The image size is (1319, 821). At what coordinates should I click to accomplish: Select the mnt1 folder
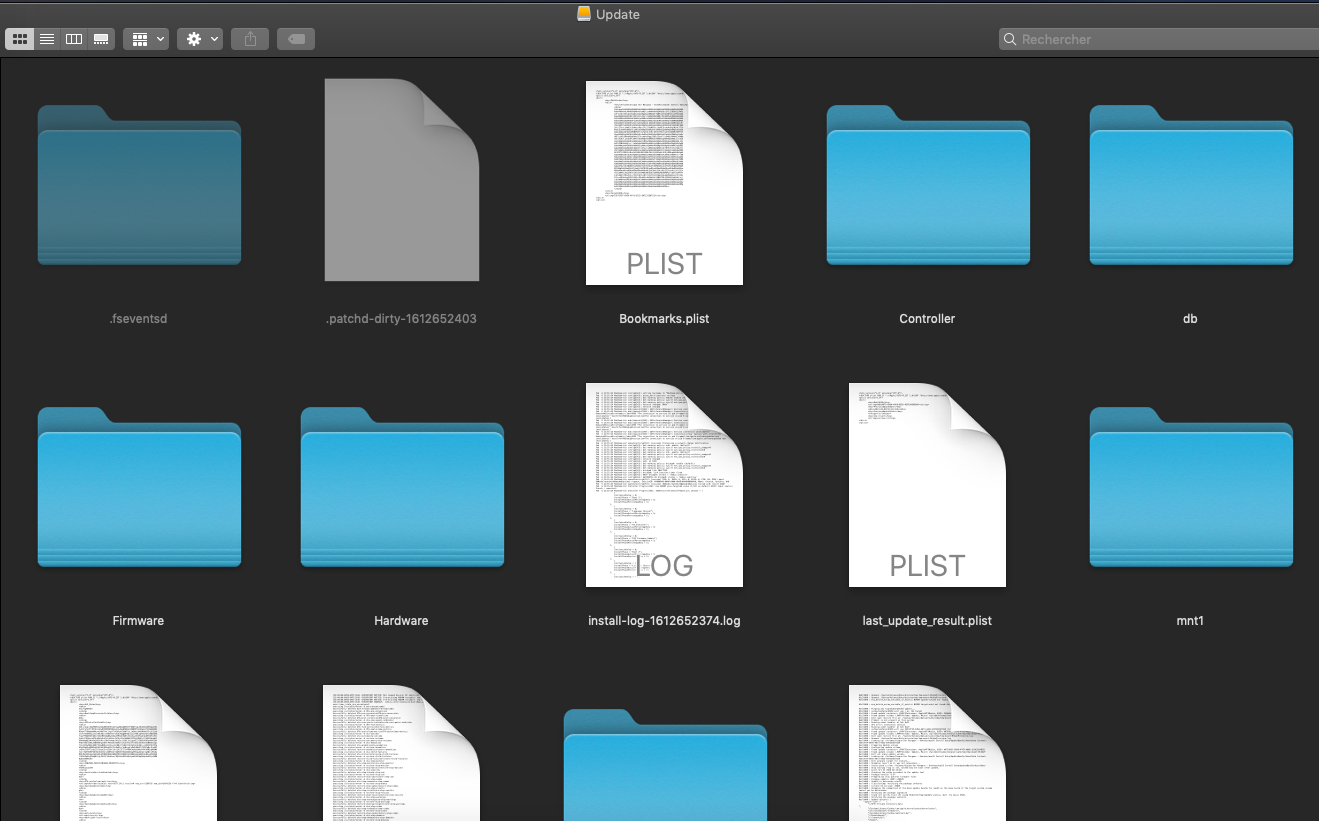click(1190, 488)
